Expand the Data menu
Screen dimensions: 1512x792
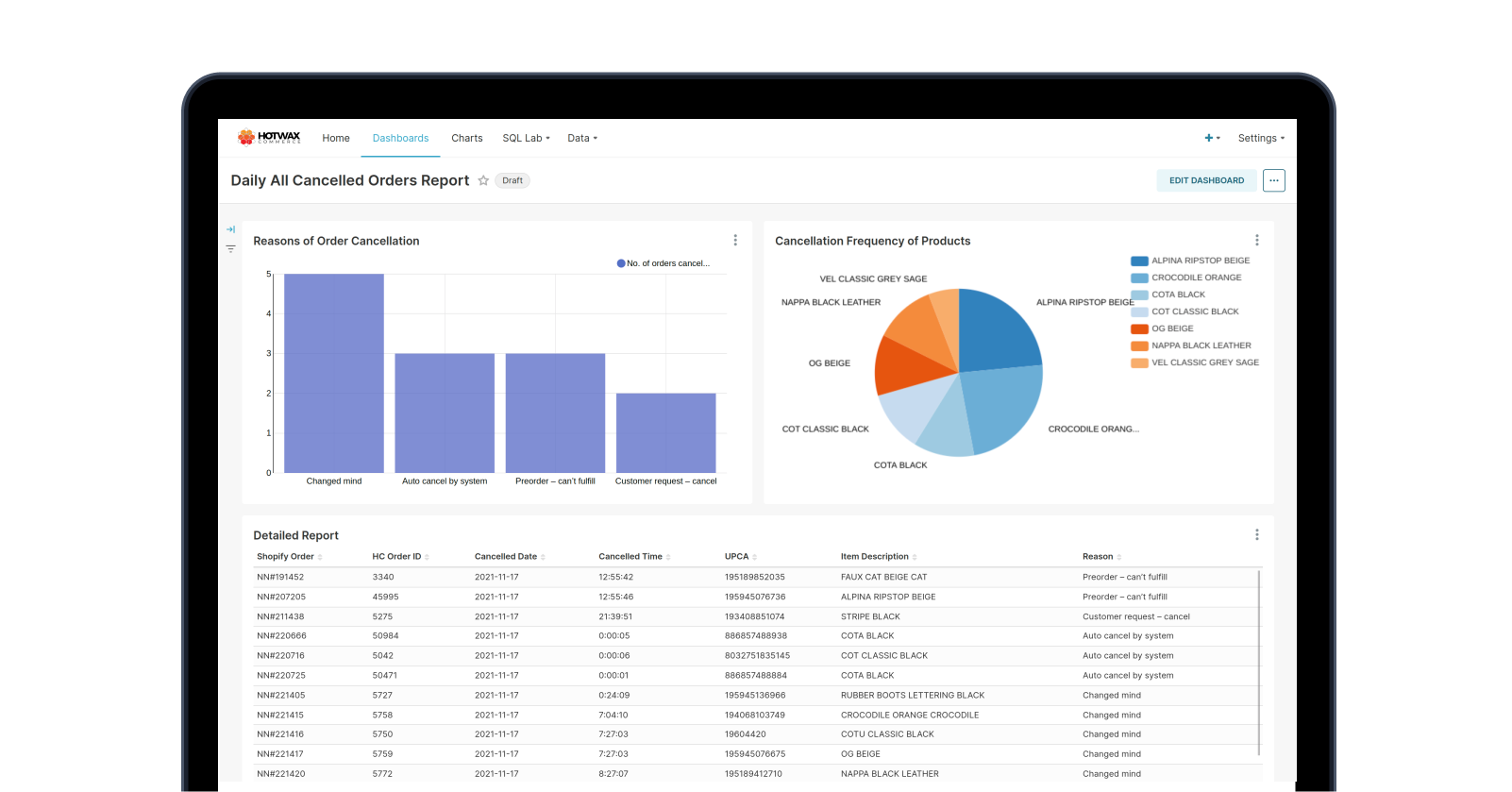pyautogui.click(x=582, y=138)
